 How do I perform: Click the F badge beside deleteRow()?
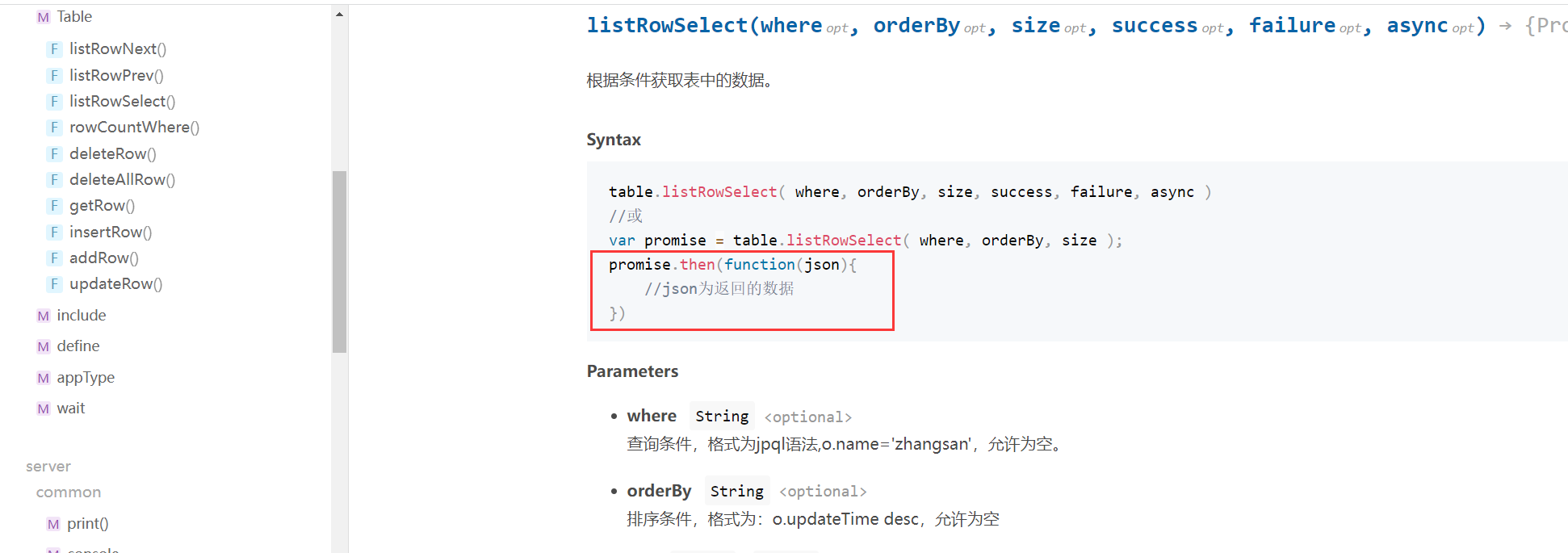pyautogui.click(x=54, y=154)
